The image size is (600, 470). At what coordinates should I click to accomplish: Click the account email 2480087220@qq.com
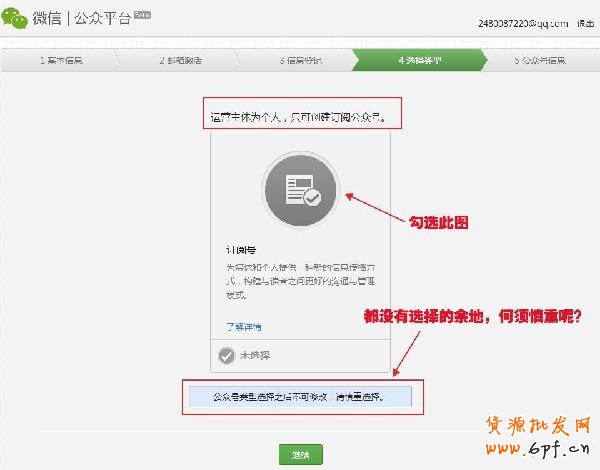pos(521,23)
